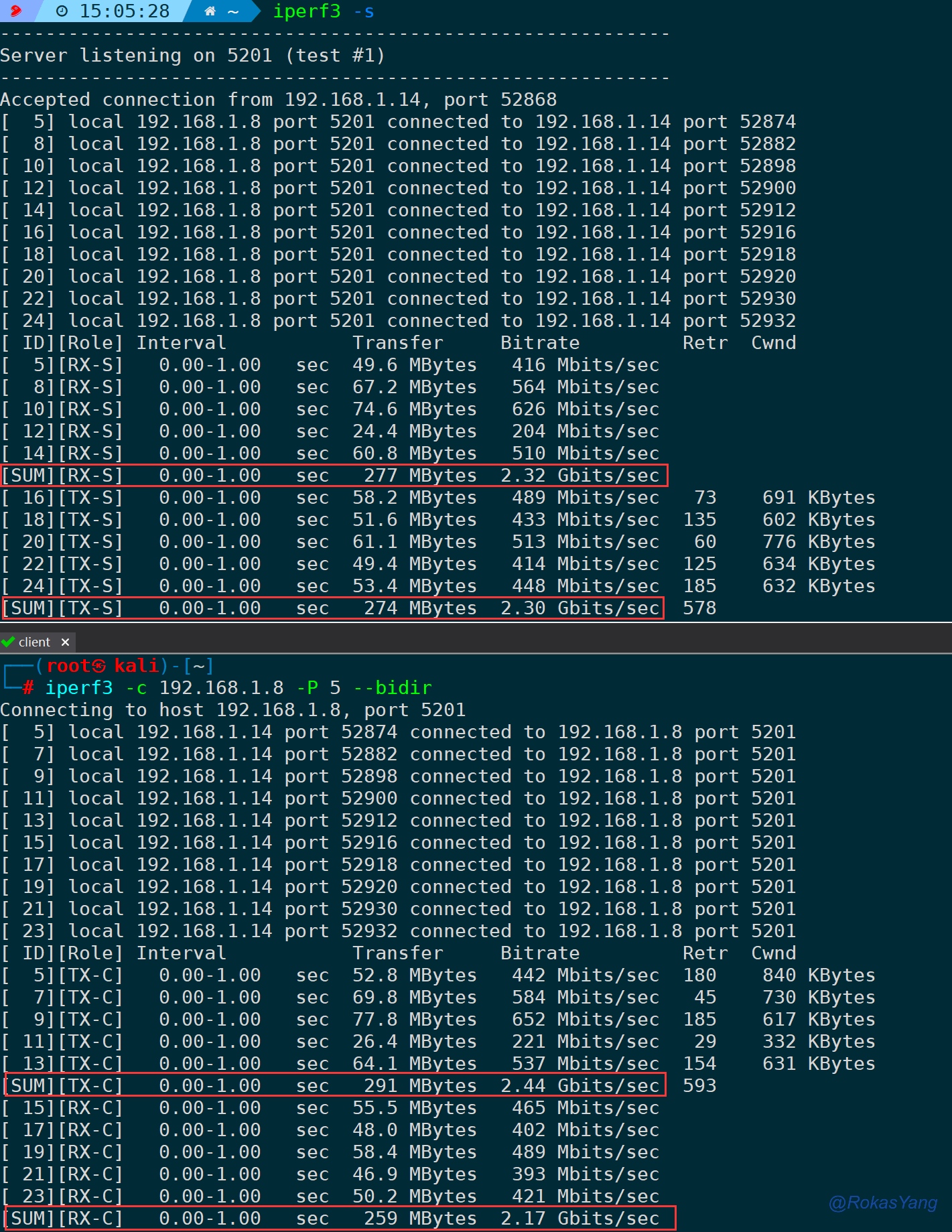Click the home icon in prompt bar
This screenshot has width=952, height=1232.
tap(210, 11)
